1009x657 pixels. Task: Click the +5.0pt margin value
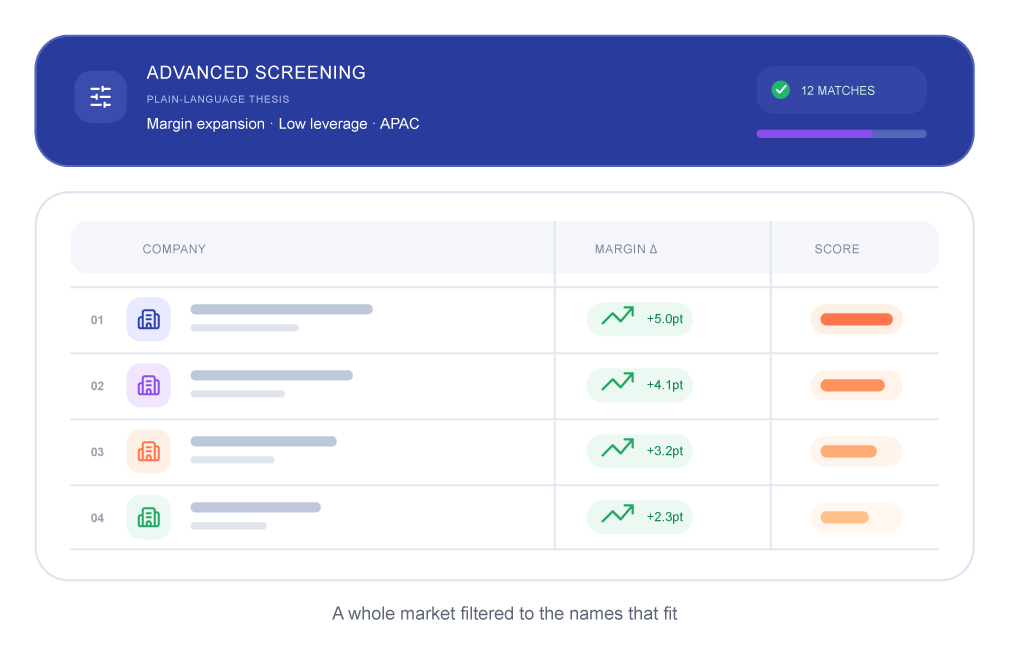pos(665,319)
